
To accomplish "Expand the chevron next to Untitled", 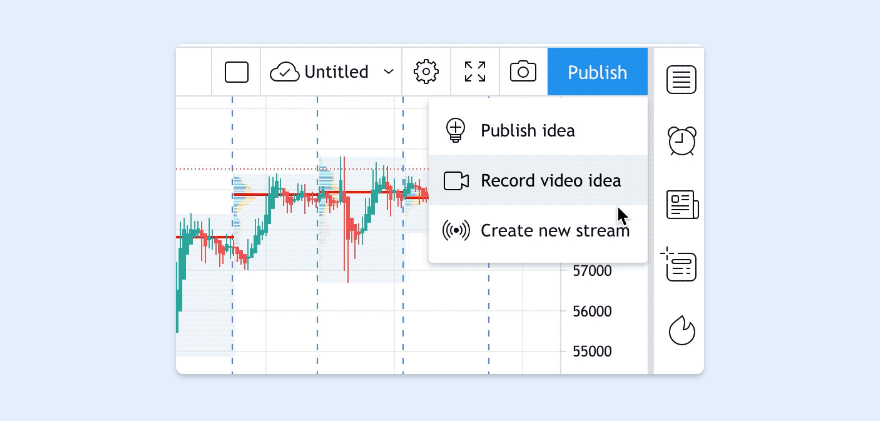I will click(389, 72).
